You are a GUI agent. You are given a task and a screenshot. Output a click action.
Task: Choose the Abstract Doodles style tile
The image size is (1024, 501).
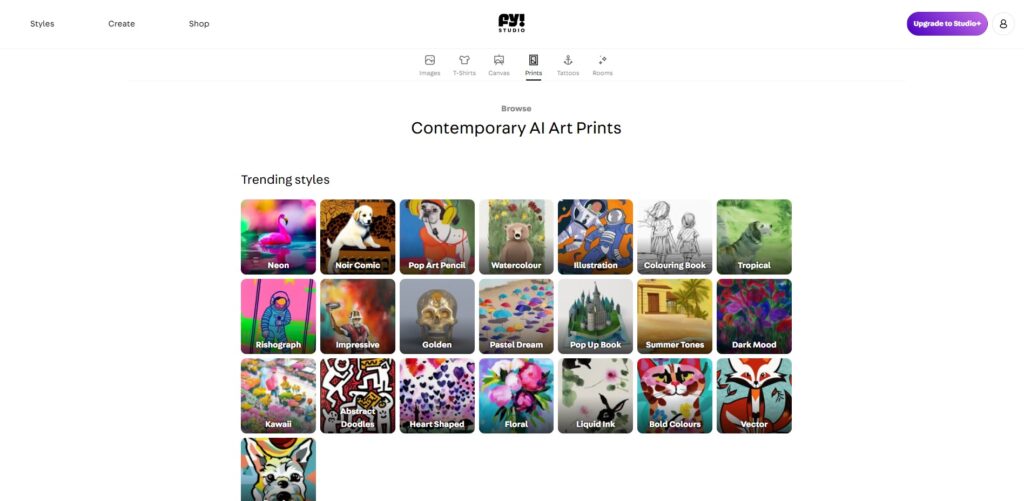point(358,396)
